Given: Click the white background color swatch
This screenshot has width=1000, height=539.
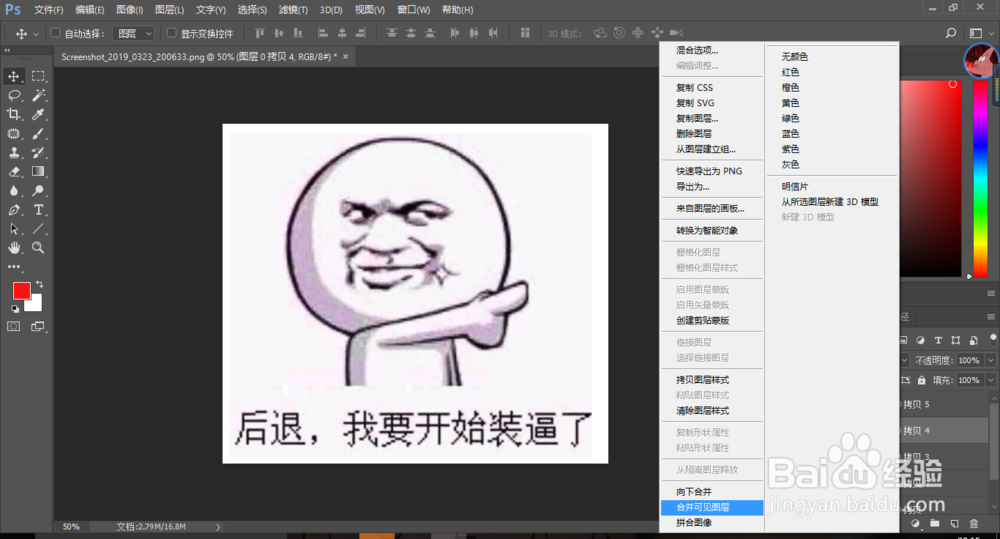Looking at the screenshot, I should [x=36, y=305].
